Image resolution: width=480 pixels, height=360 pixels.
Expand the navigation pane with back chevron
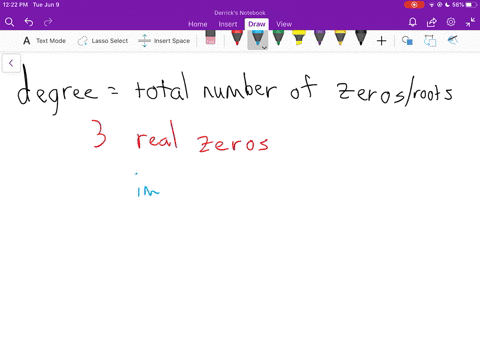pos(11,63)
